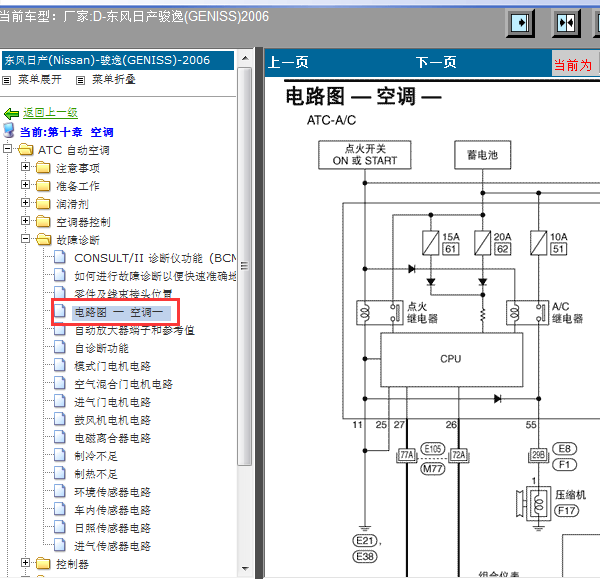This screenshot has height=579, width=600.
Task: Click the 故障诊断 open folder icon
Action: pyautogui.click(x=44, y=240)
